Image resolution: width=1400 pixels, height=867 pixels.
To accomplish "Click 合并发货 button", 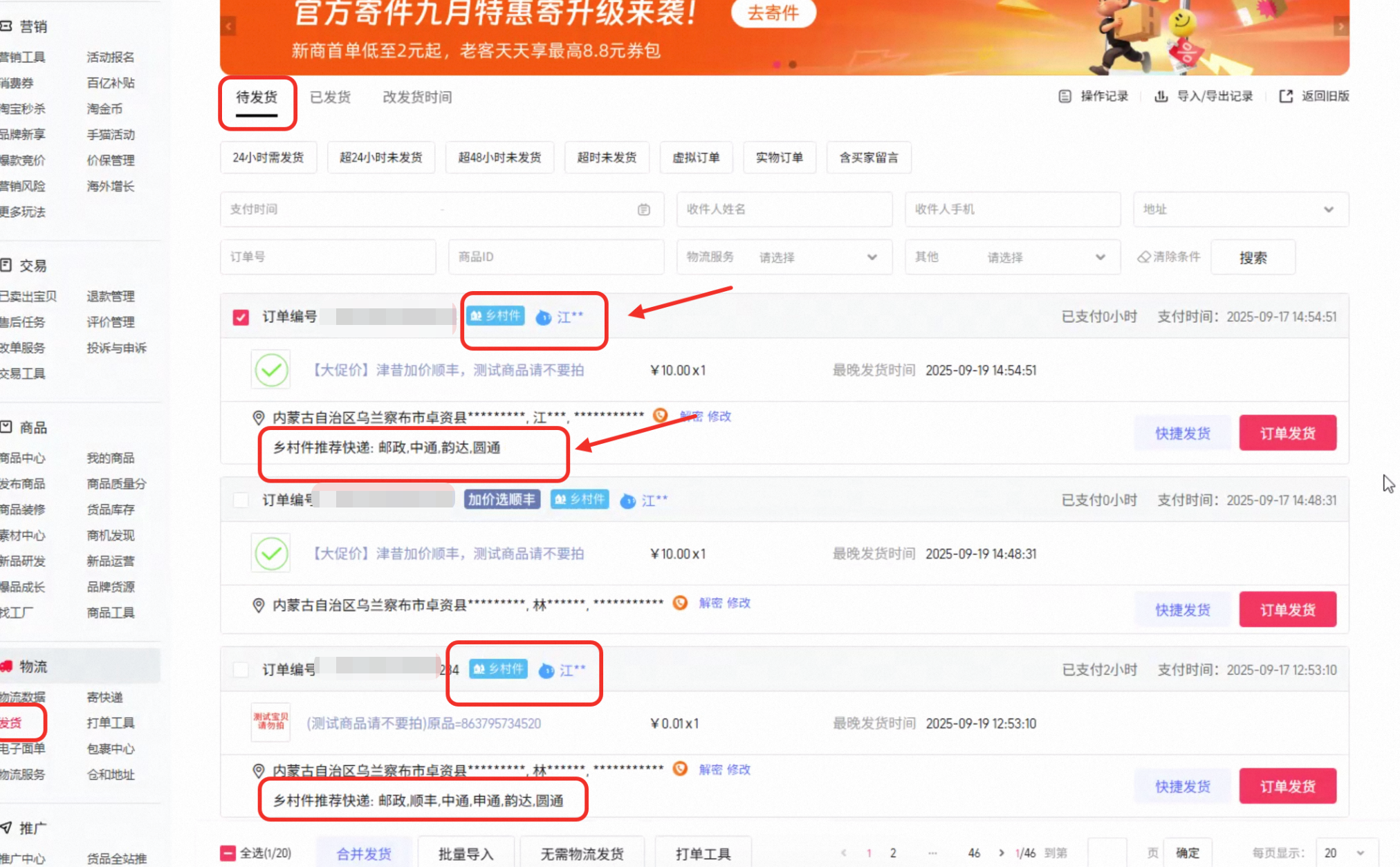I will [364, 853].
